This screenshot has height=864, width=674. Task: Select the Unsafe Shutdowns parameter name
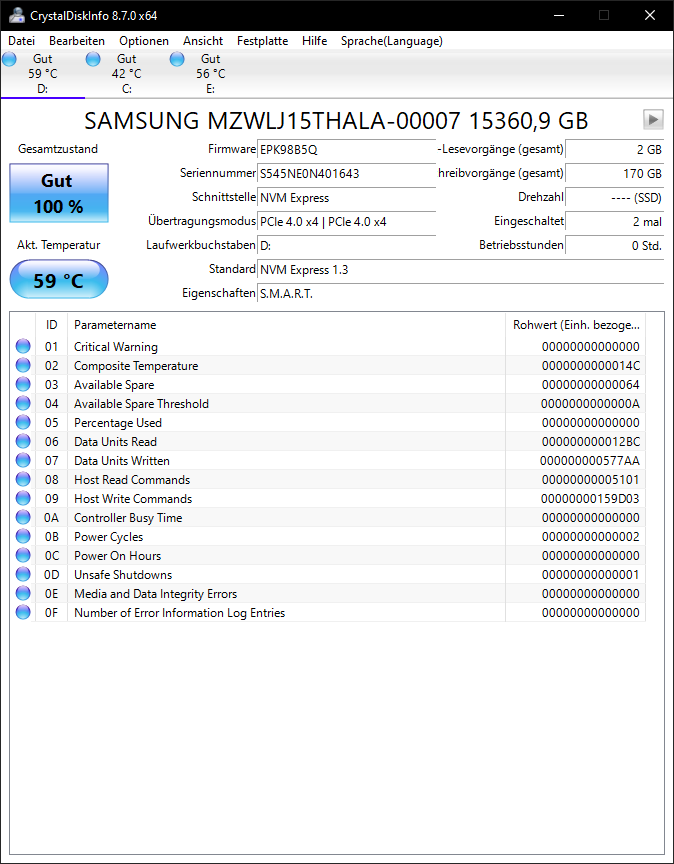[123, 575]
